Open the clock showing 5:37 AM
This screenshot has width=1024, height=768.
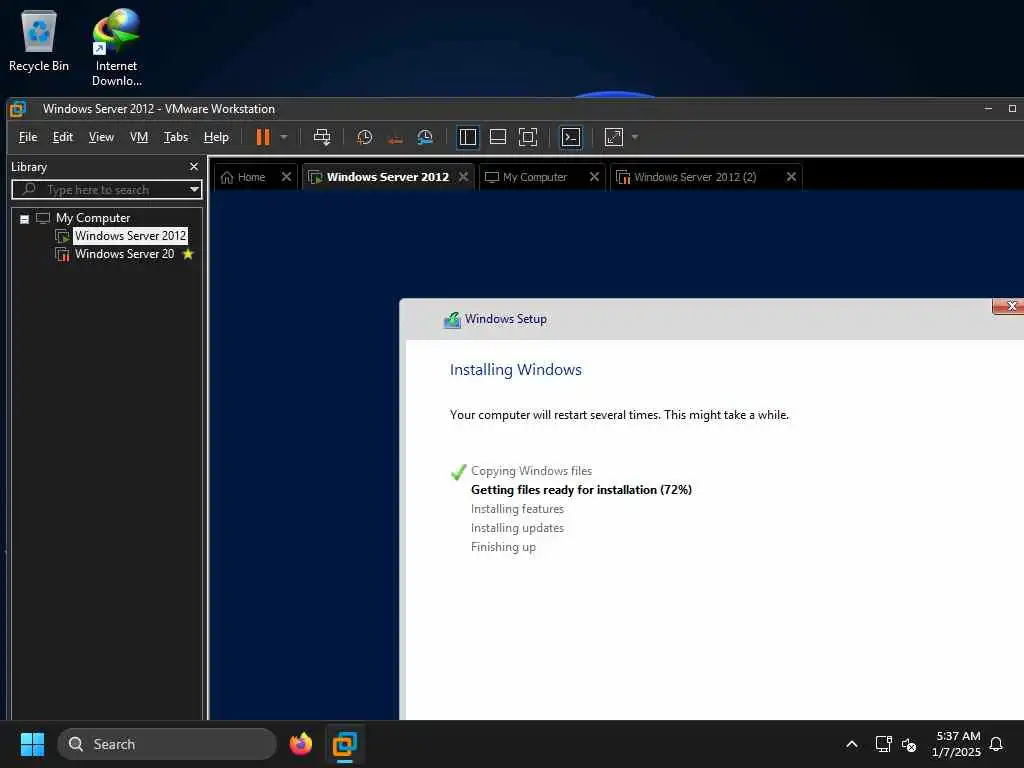pos(957,744)
